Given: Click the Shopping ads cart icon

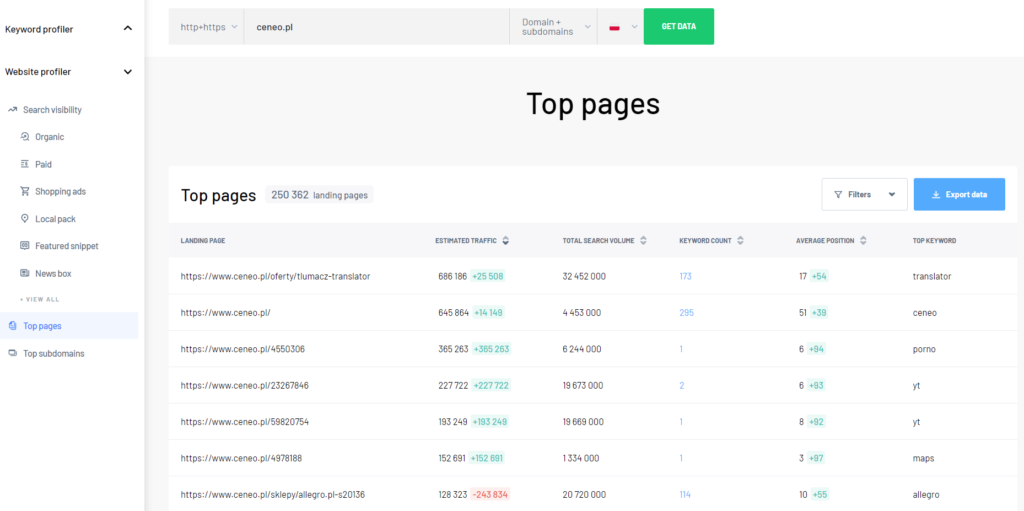Looking at the screenshot, I should tap(25, 191).
